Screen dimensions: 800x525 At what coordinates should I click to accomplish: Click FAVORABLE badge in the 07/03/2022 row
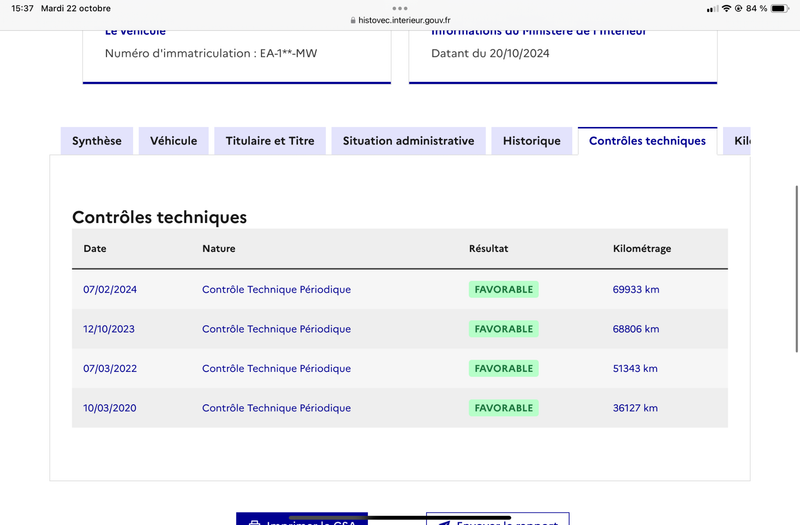(x=504, y=368)
